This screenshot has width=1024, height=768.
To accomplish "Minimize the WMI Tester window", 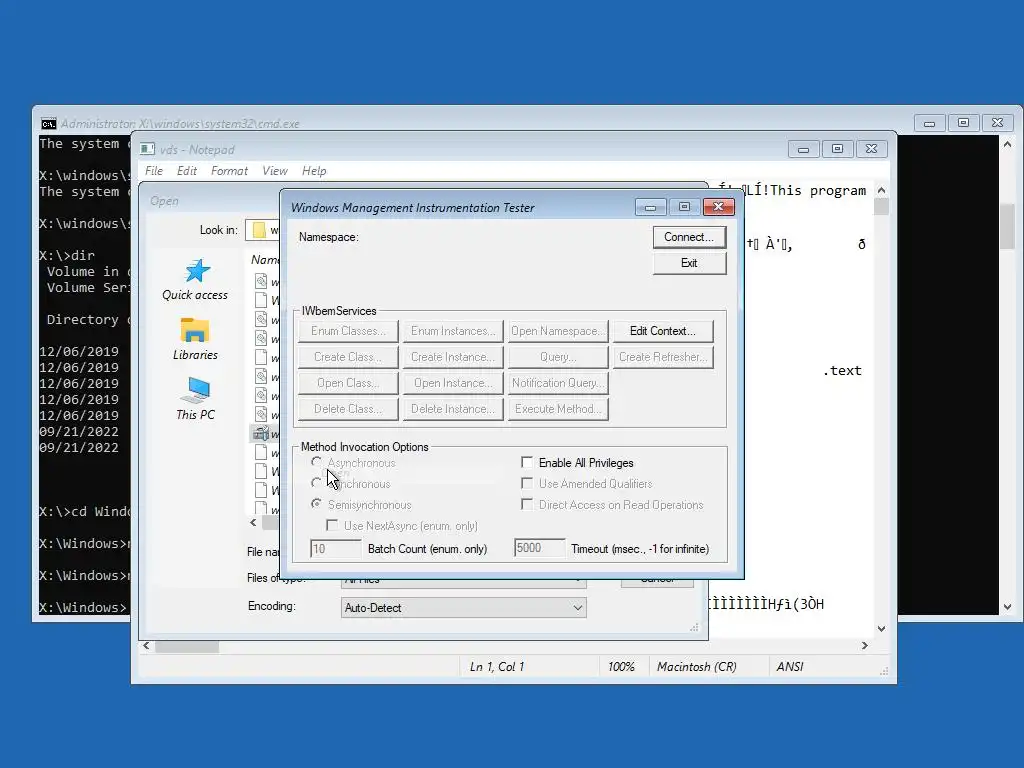I will [x=650, y=207].
